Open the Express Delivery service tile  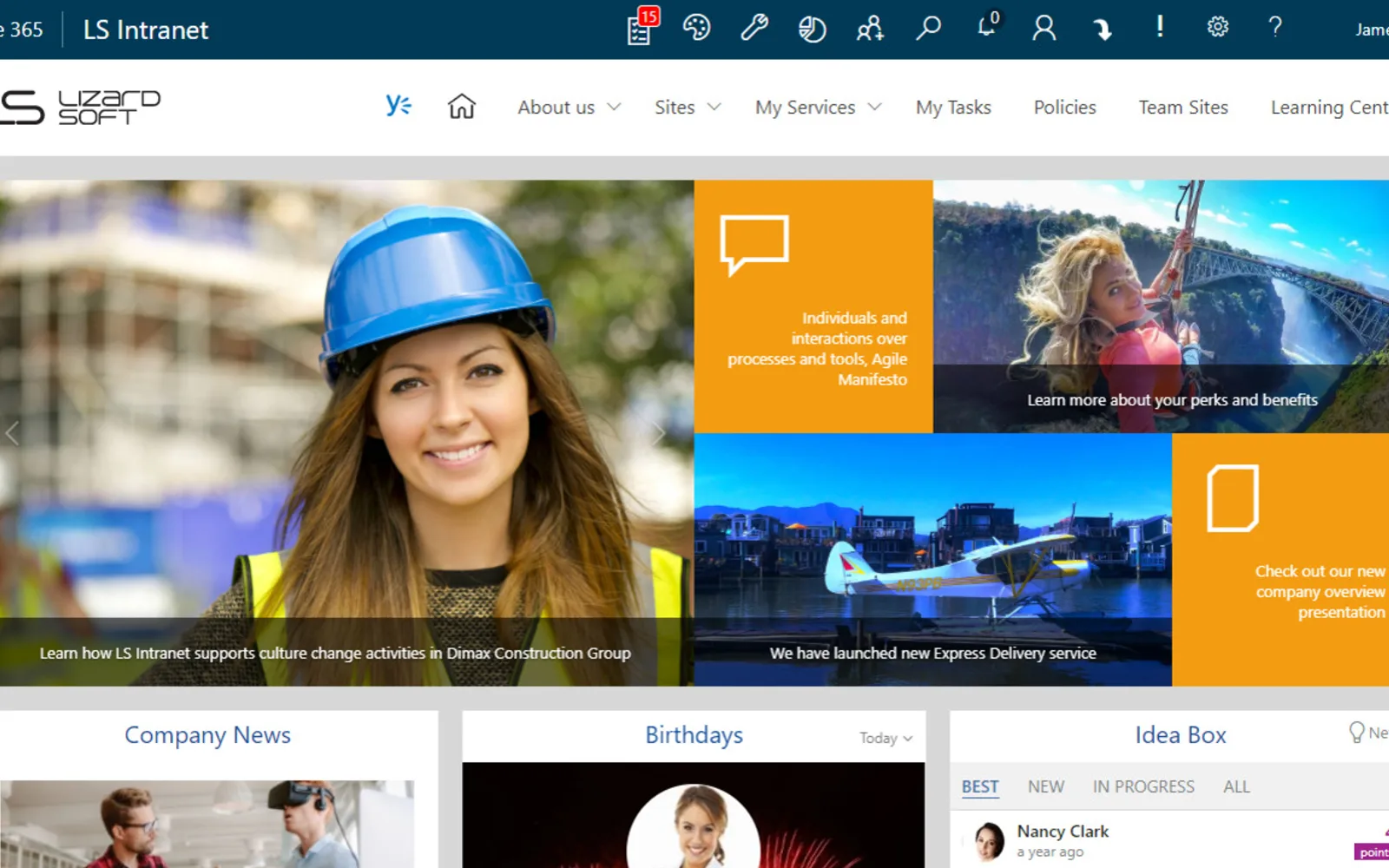tap(932, 560)
